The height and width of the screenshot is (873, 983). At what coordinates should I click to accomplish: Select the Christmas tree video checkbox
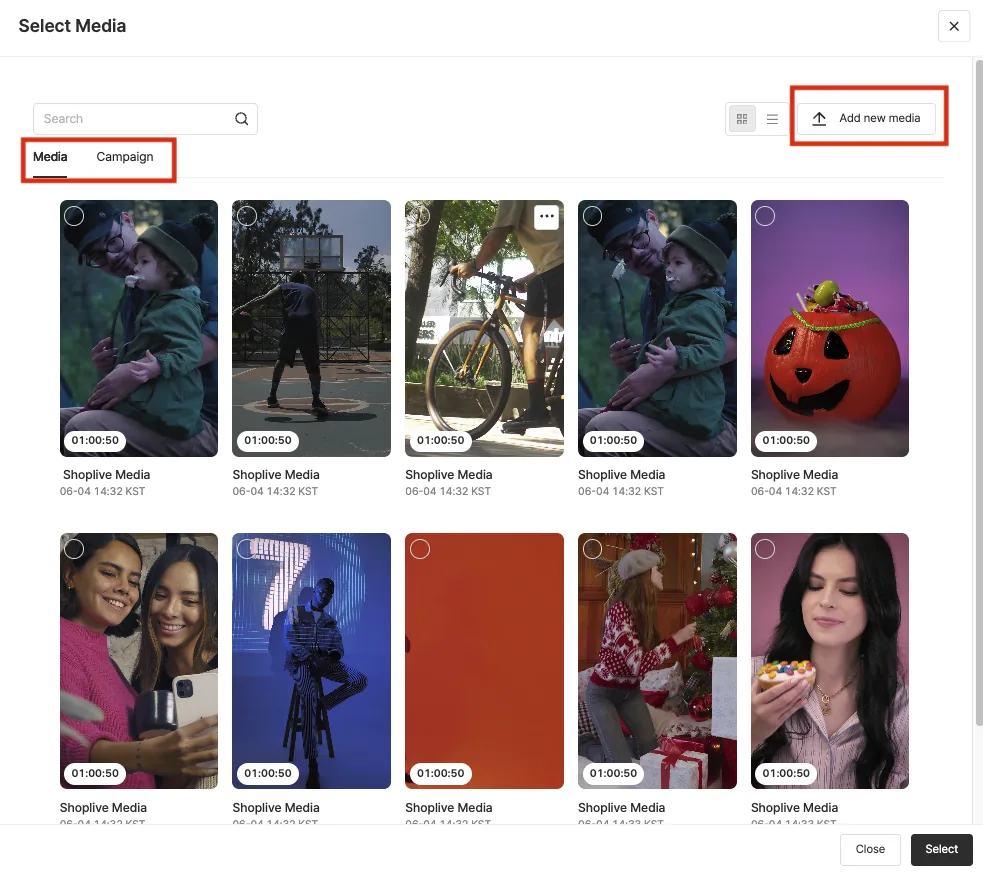tap(592, 549)
